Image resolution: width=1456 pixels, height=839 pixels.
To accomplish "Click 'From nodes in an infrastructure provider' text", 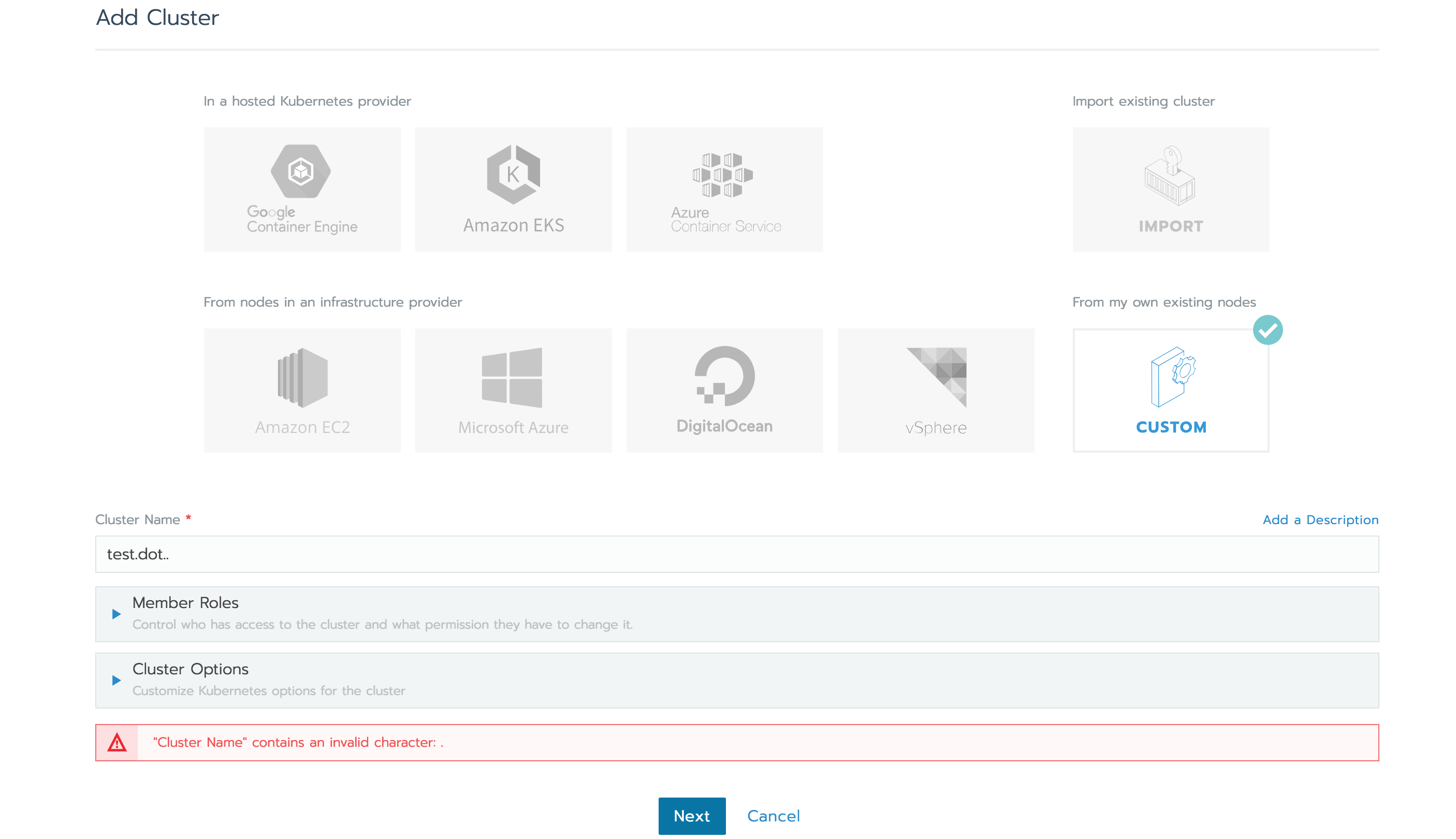I will pyautogui.click(x=332, y=302).
